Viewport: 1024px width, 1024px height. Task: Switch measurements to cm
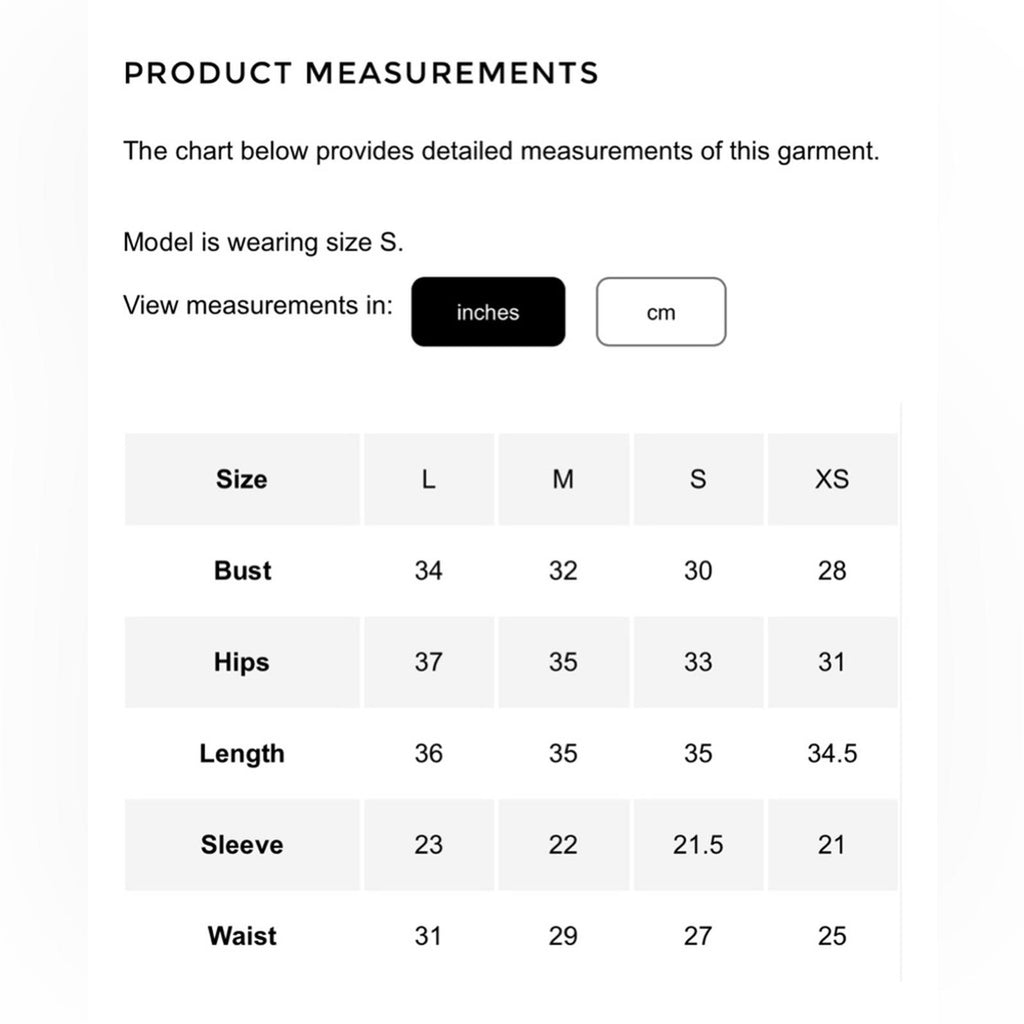coord(661,312)
